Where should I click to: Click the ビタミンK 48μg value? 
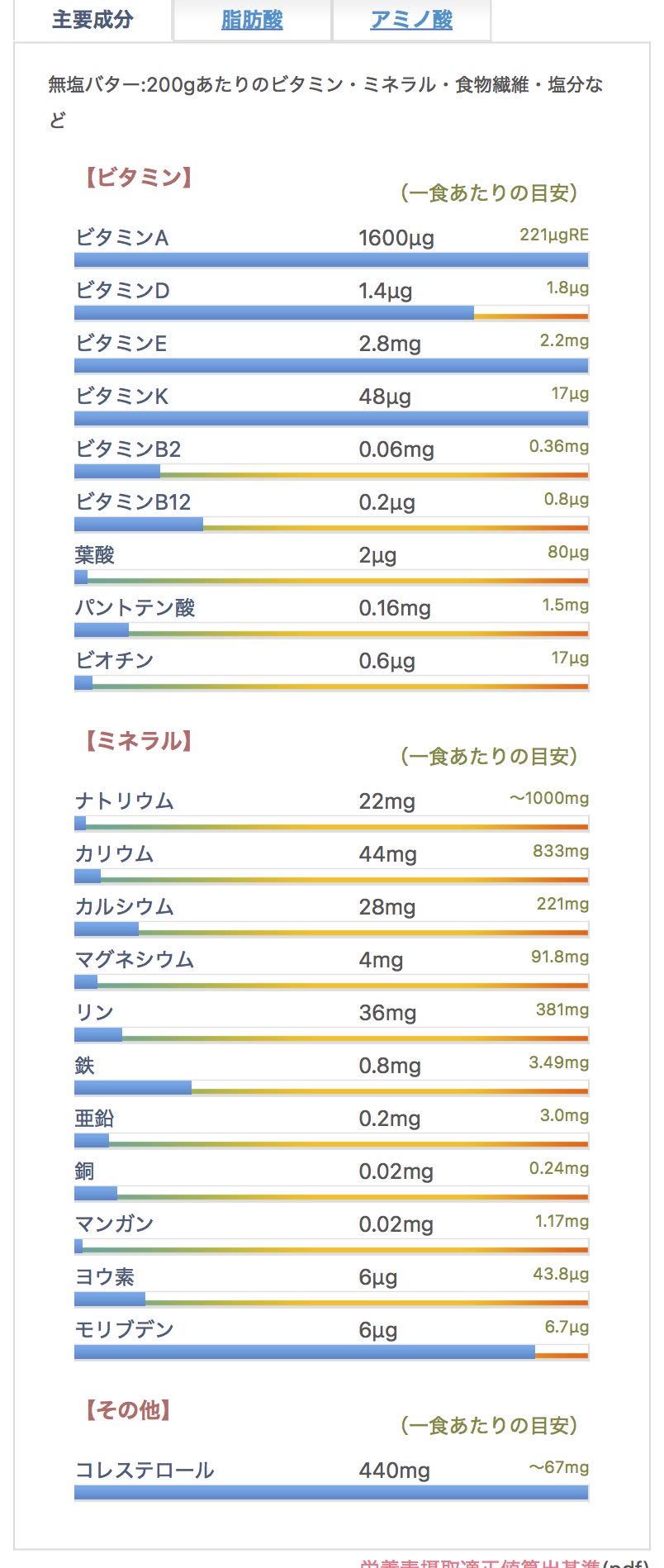(385, 397)
